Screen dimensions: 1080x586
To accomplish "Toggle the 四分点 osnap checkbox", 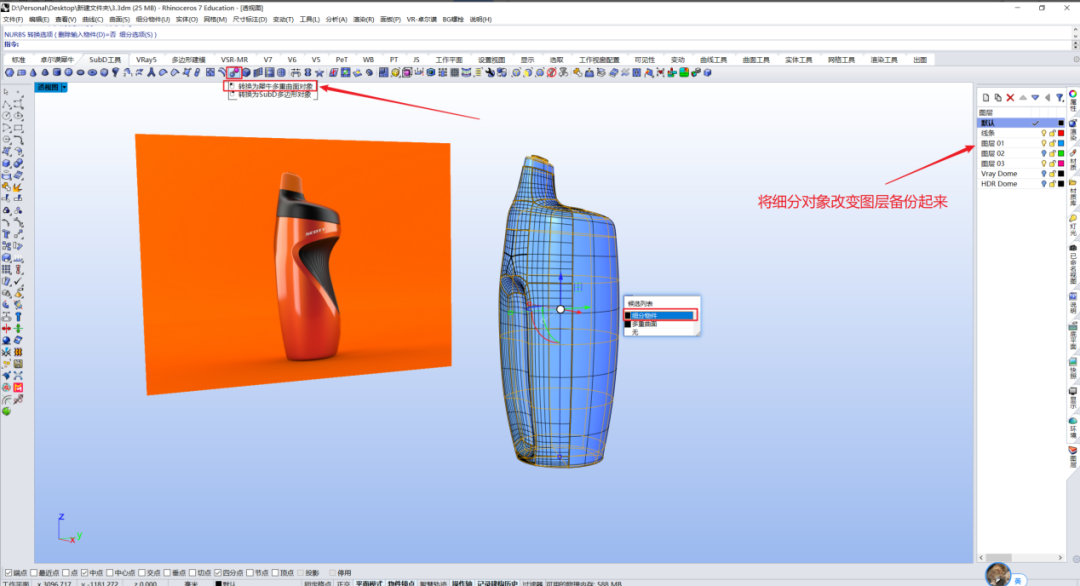I will pyautogui.click(x=218, y=573).
